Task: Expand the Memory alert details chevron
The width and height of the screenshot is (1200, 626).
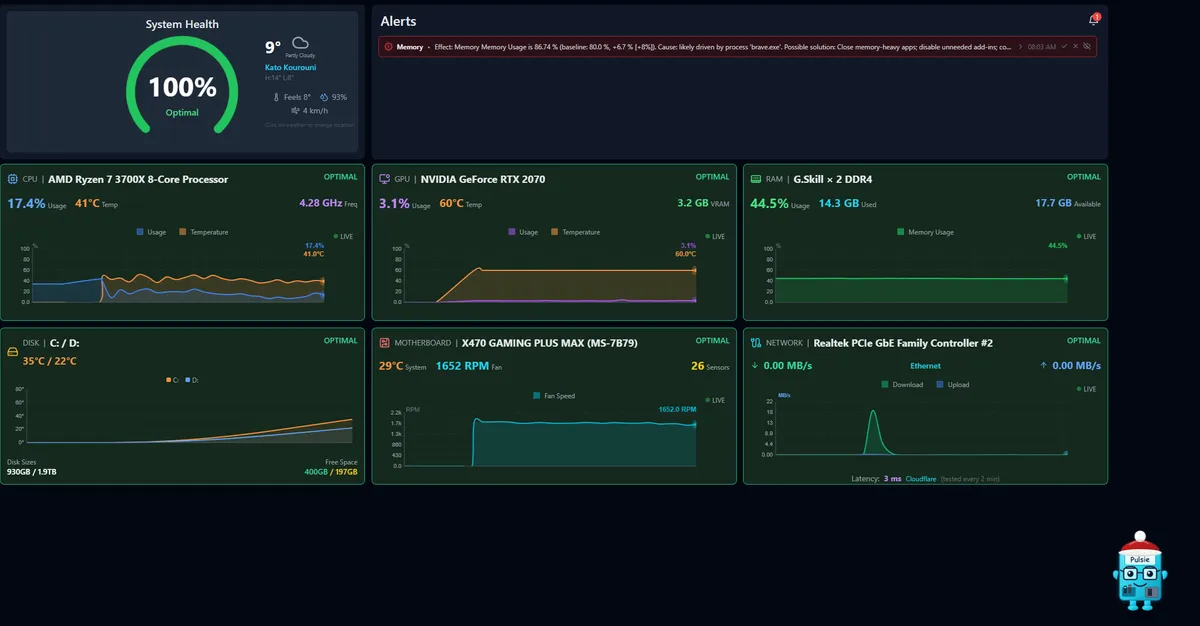Action: point(1020,46)
